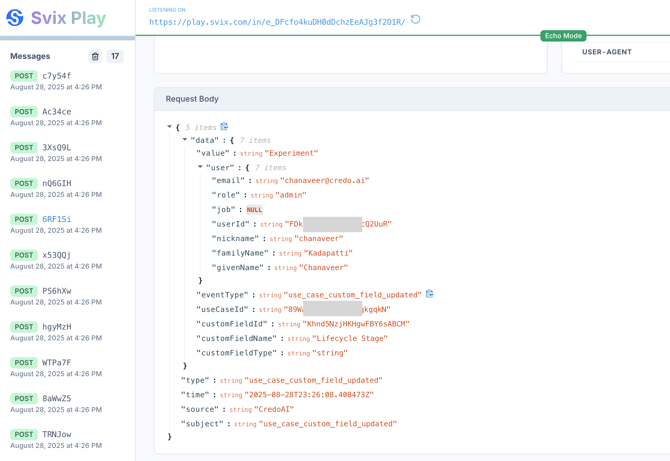Click the USER-AGENT header label
The width and height of the screenshot is (670, 461).
(606, 52)
